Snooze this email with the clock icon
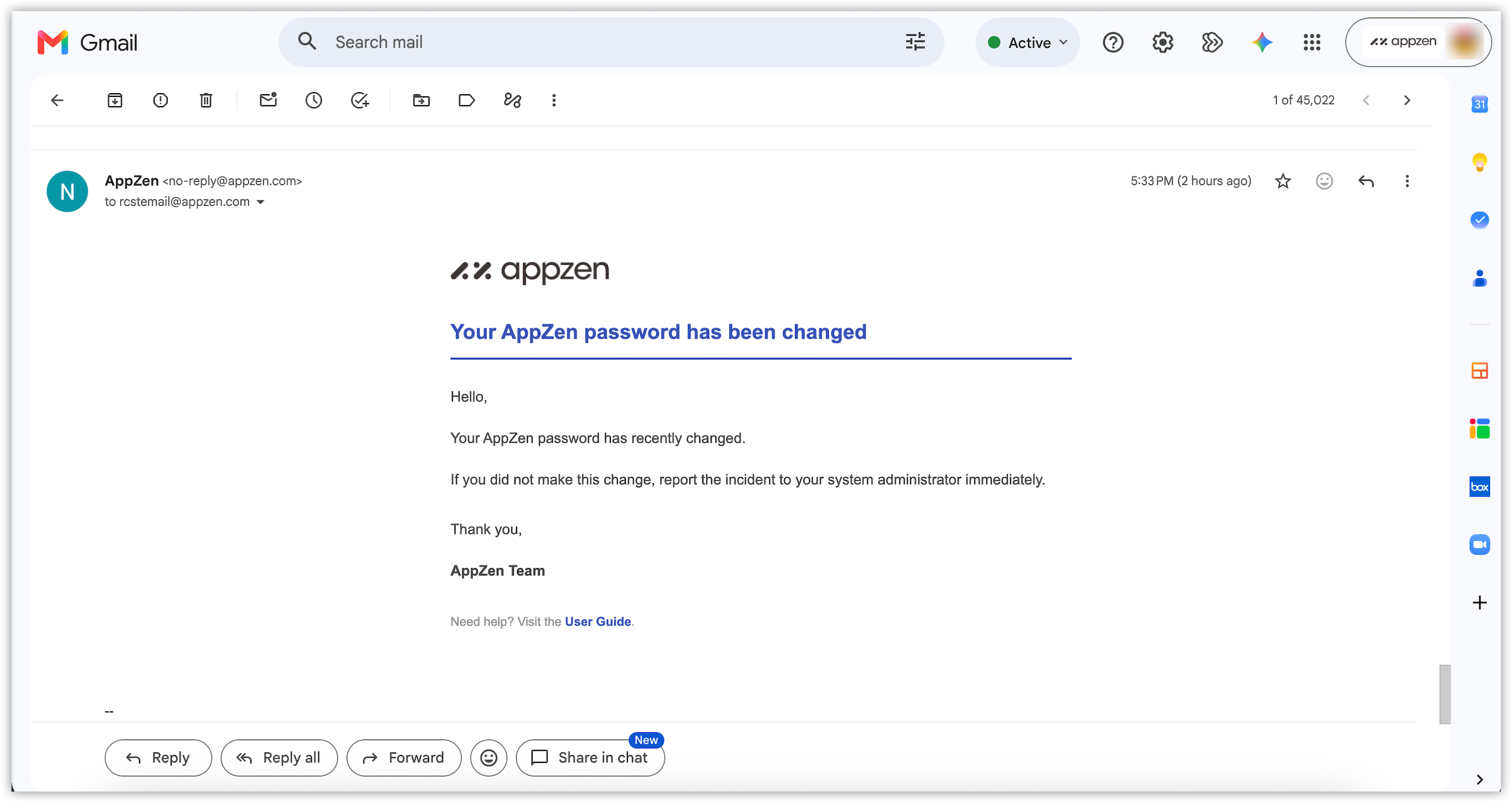The width and height of the screenshot is (1512, 803). (x=314, y=101)
